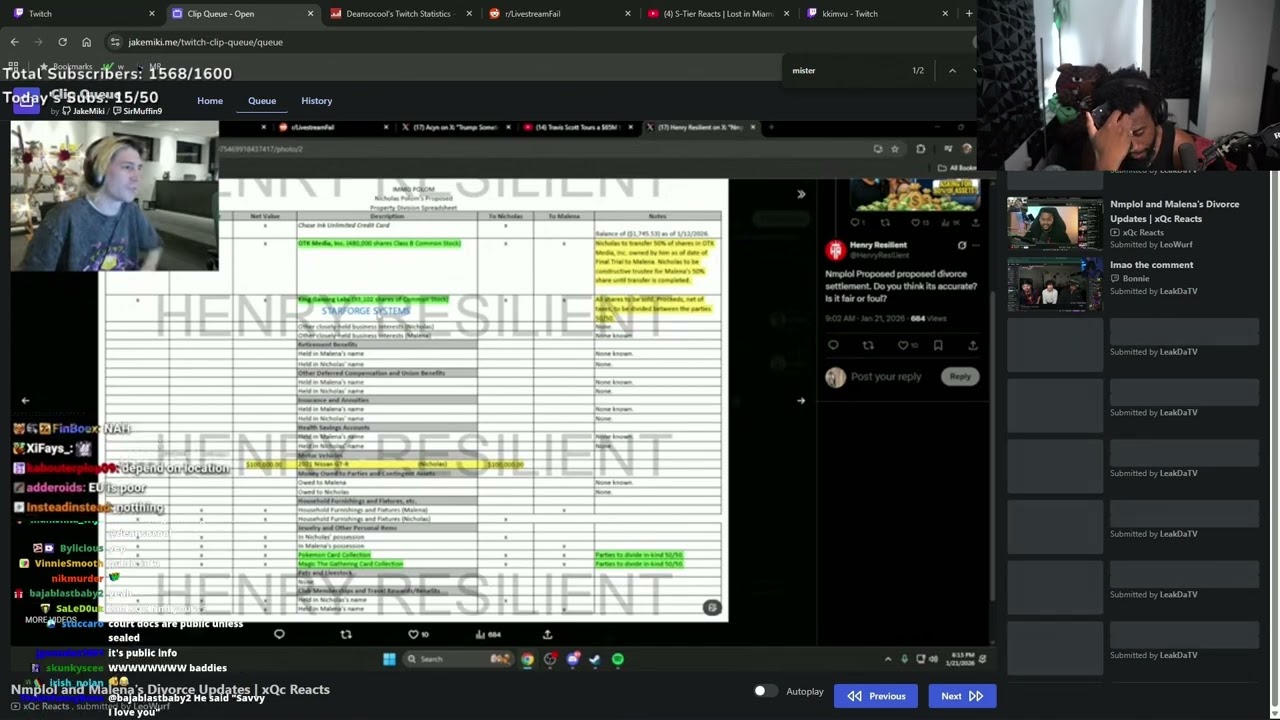
Task: Click the 'lmao the comment' clip title
Action: coord(1151,265)
